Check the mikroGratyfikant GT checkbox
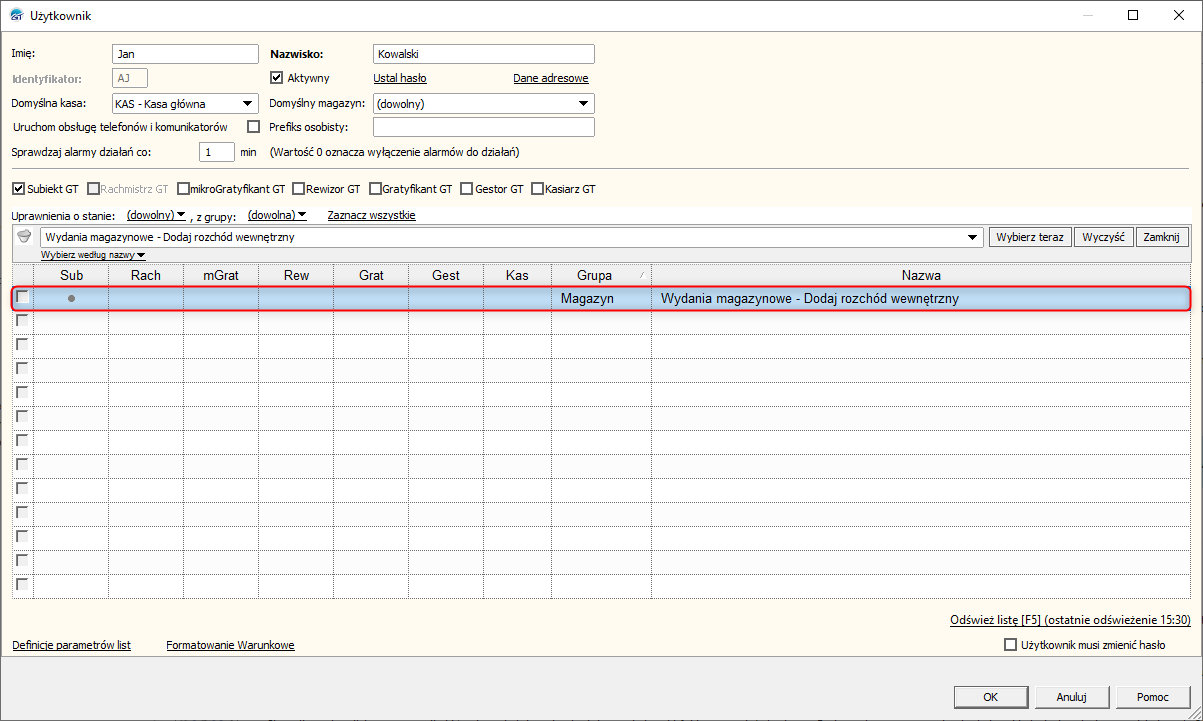1203x721 pixels. [x=183, y=188]
